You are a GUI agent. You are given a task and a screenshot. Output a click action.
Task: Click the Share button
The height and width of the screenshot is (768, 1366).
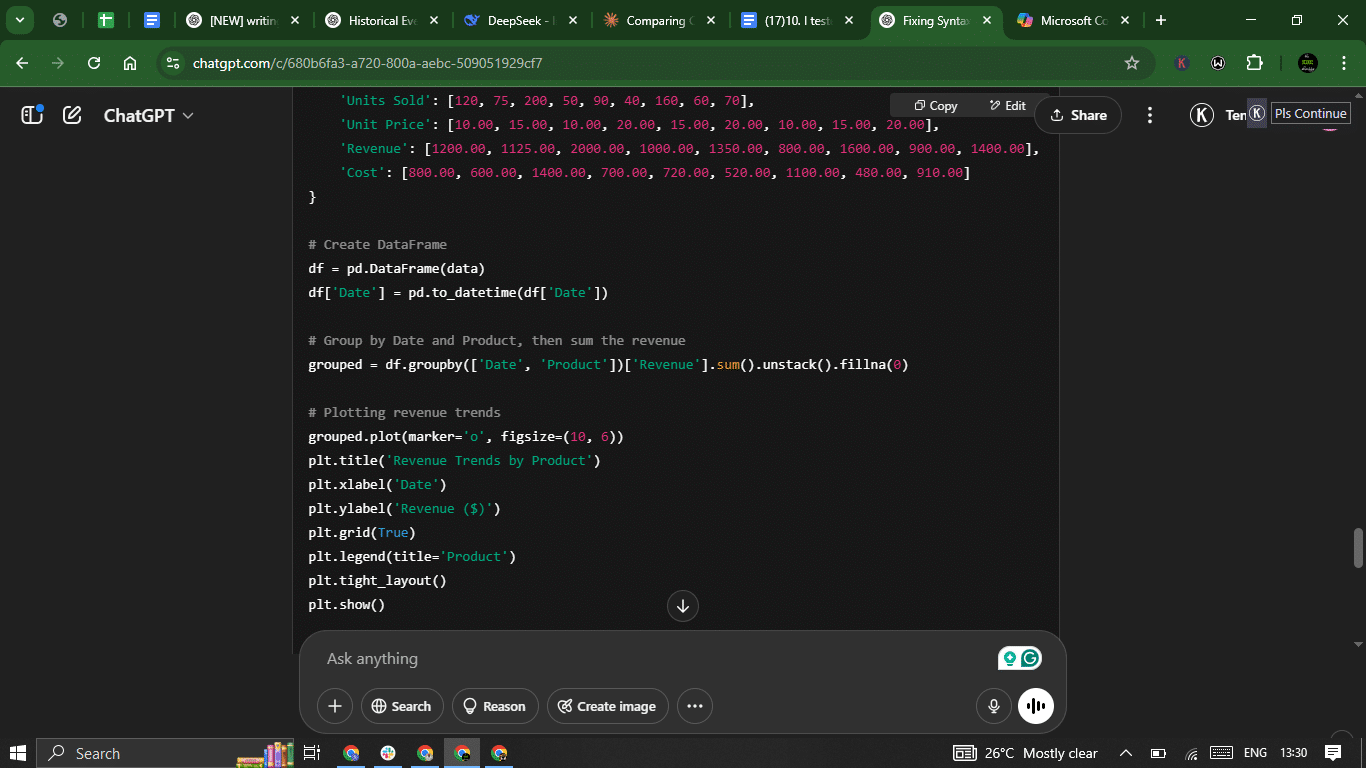pyautogui.click(x=1078, y=115)
